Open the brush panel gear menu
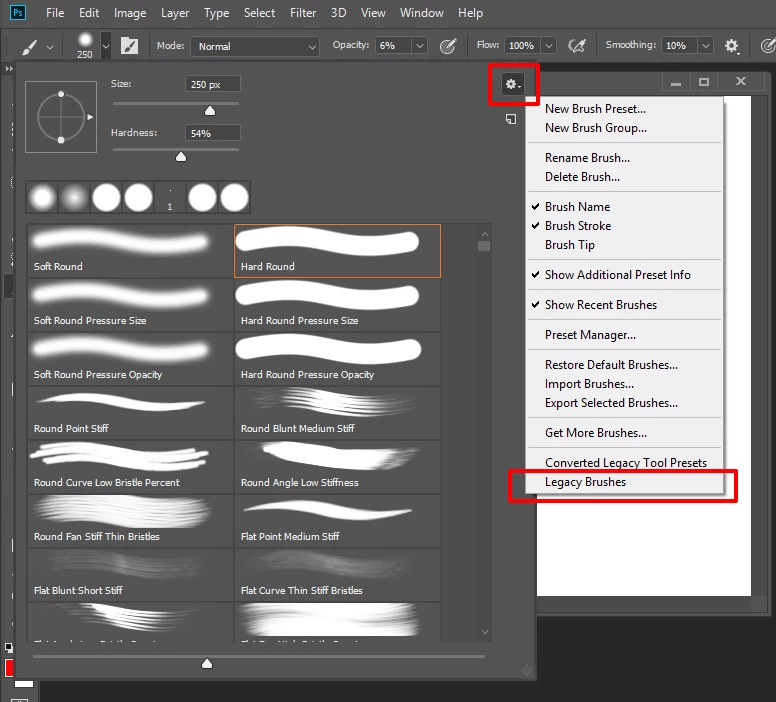Screen dimensions: 776x702 tap(513, 84)
